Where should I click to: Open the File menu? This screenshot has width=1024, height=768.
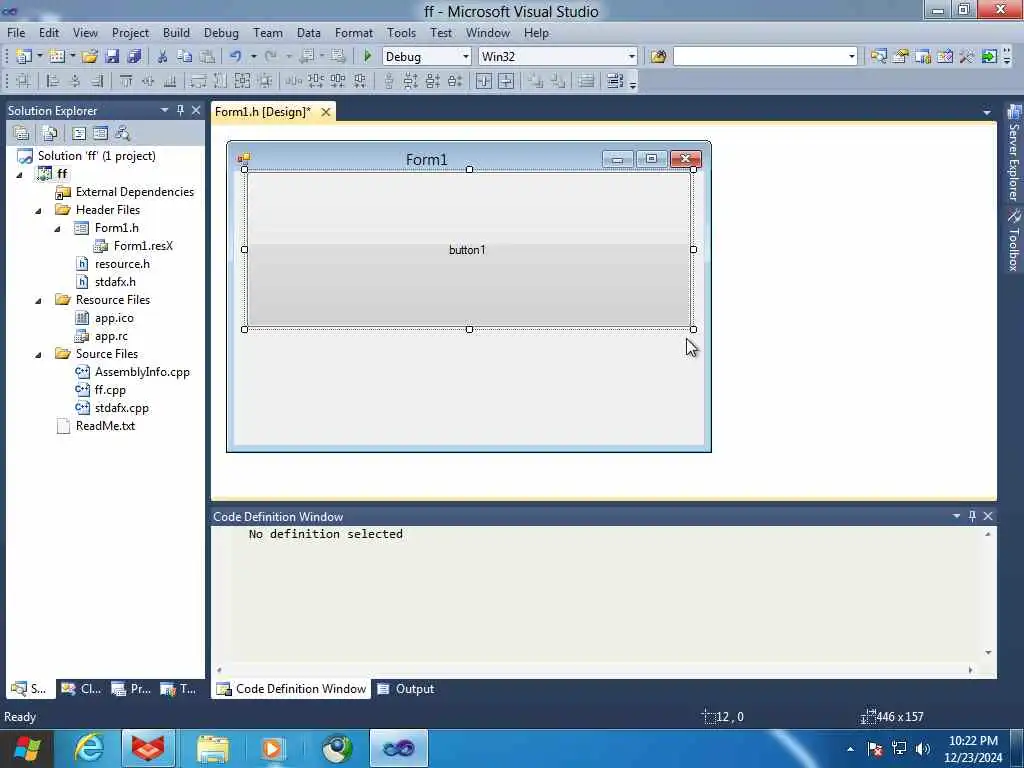16,33
